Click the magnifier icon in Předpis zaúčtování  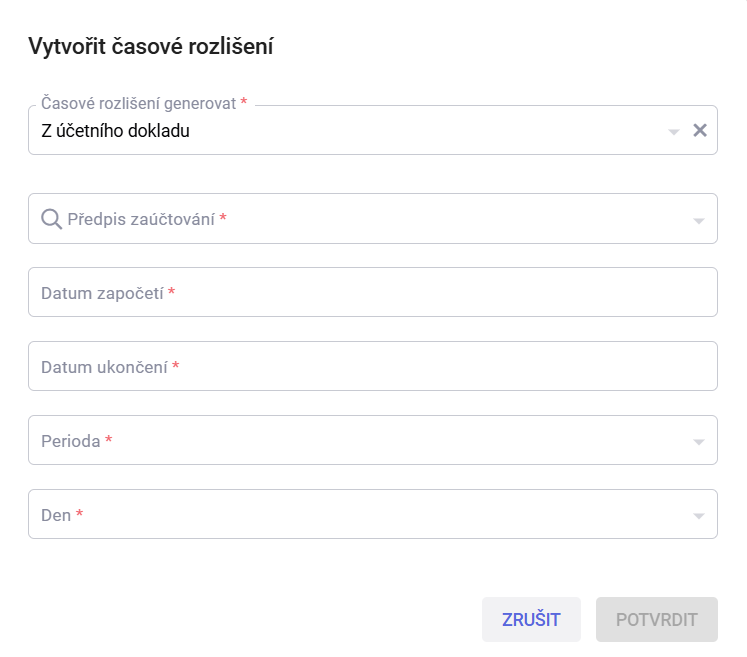51,219
